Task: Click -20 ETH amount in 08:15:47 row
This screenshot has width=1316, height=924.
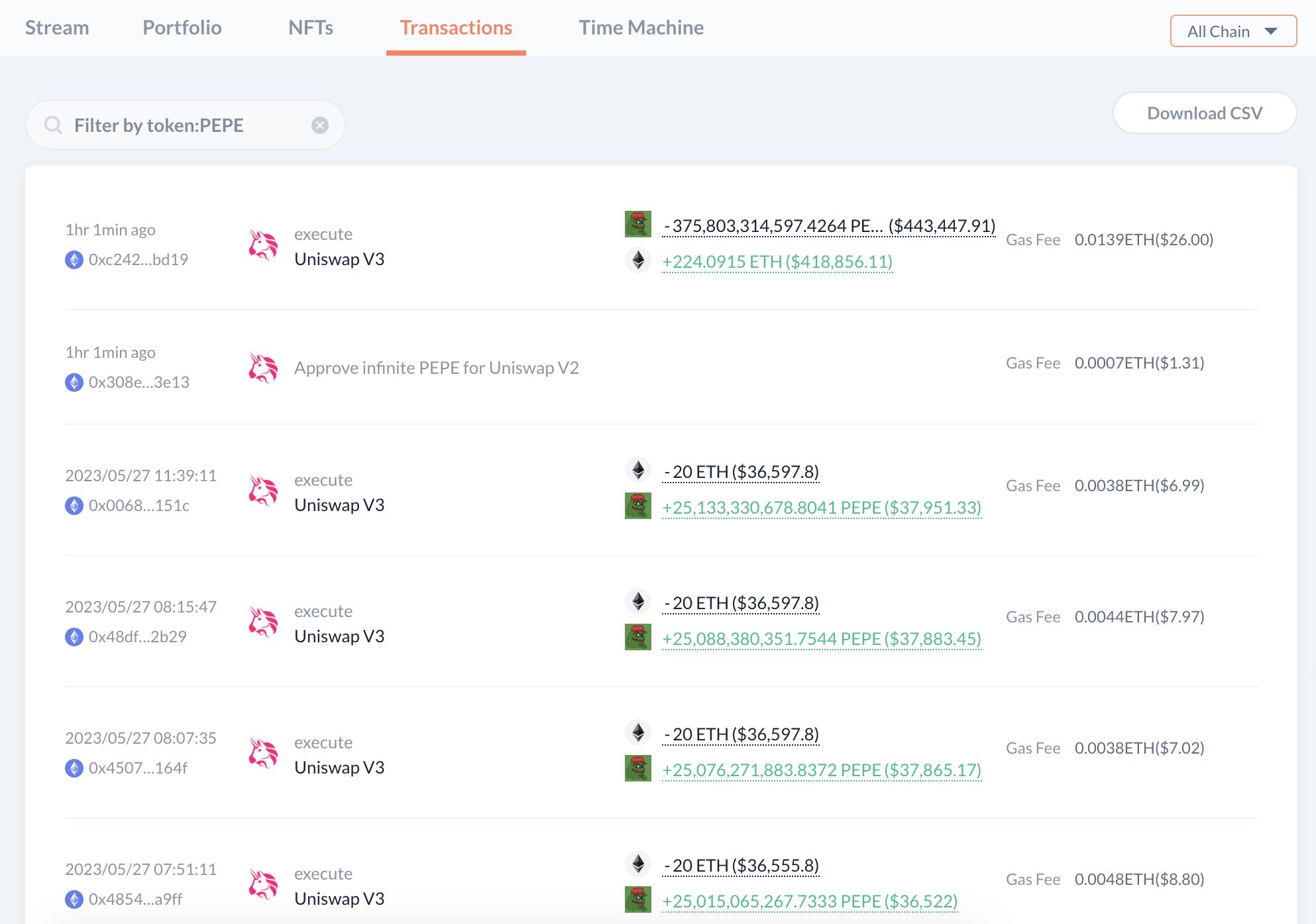Action: [x=741, y=603]
